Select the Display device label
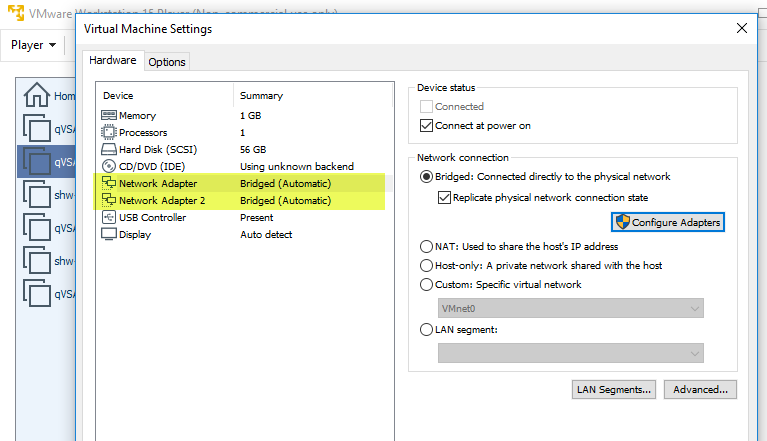The image size is (767, 441). (135, 235)
